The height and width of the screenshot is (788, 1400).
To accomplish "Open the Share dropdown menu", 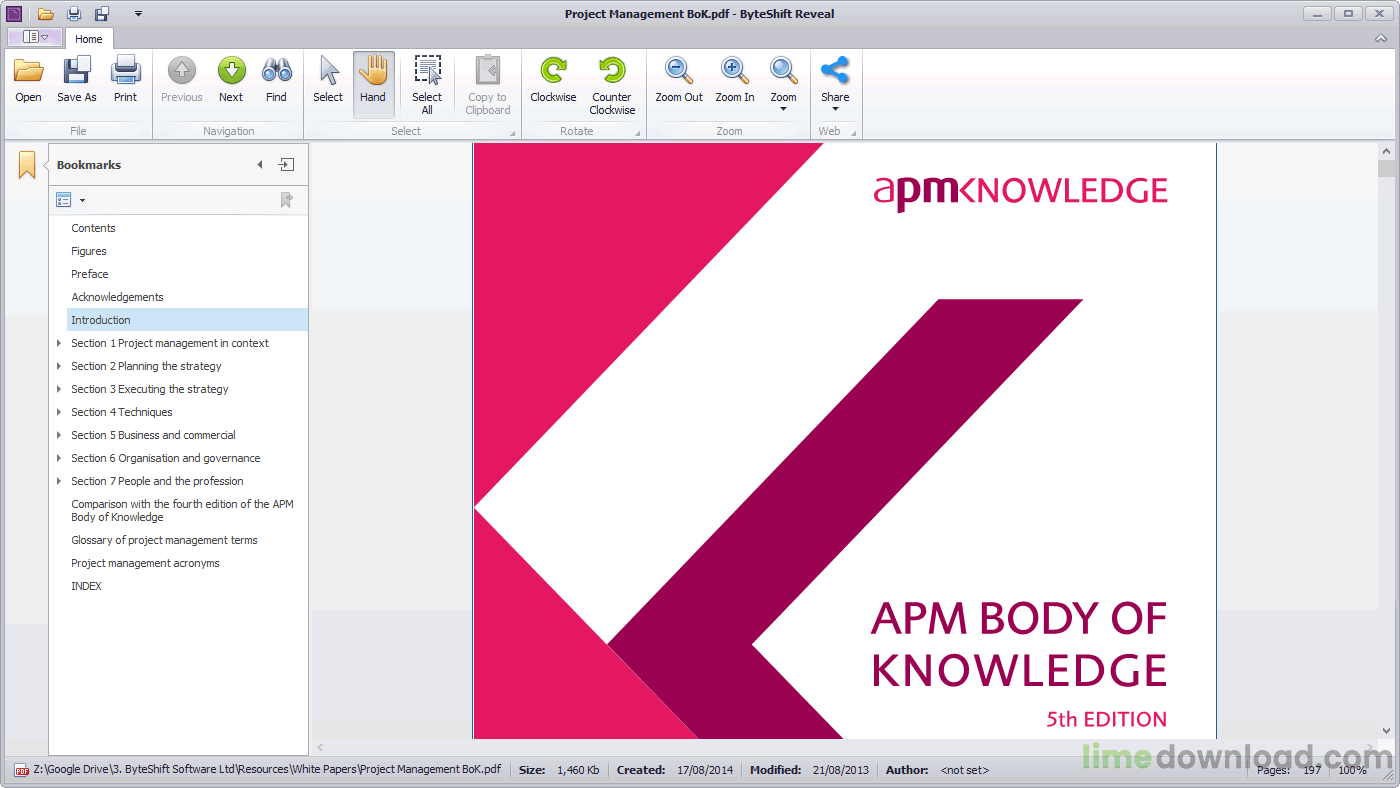I will tap(835, 85).
